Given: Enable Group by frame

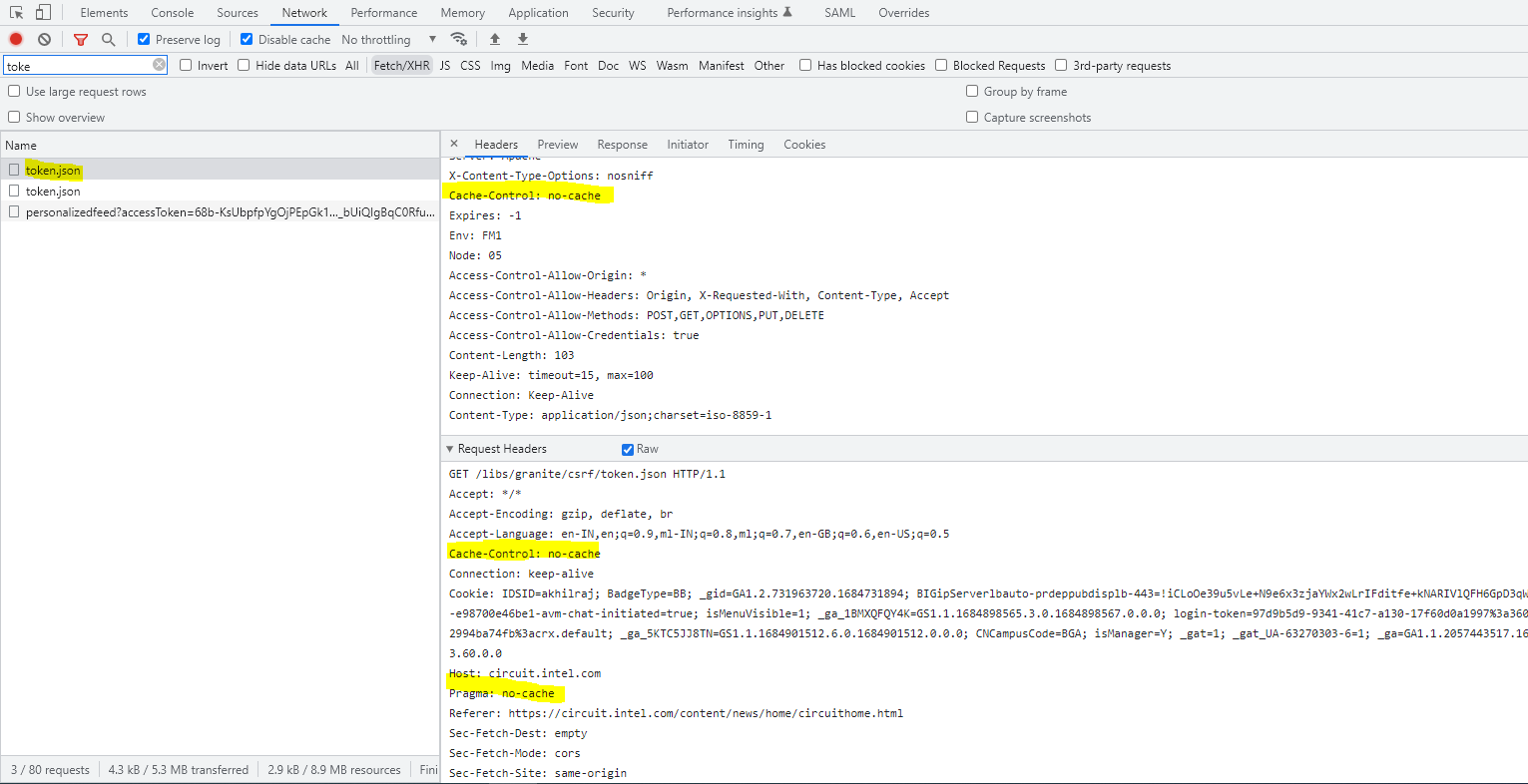Looking at the screenshot, I should click(x=971, y=91).
